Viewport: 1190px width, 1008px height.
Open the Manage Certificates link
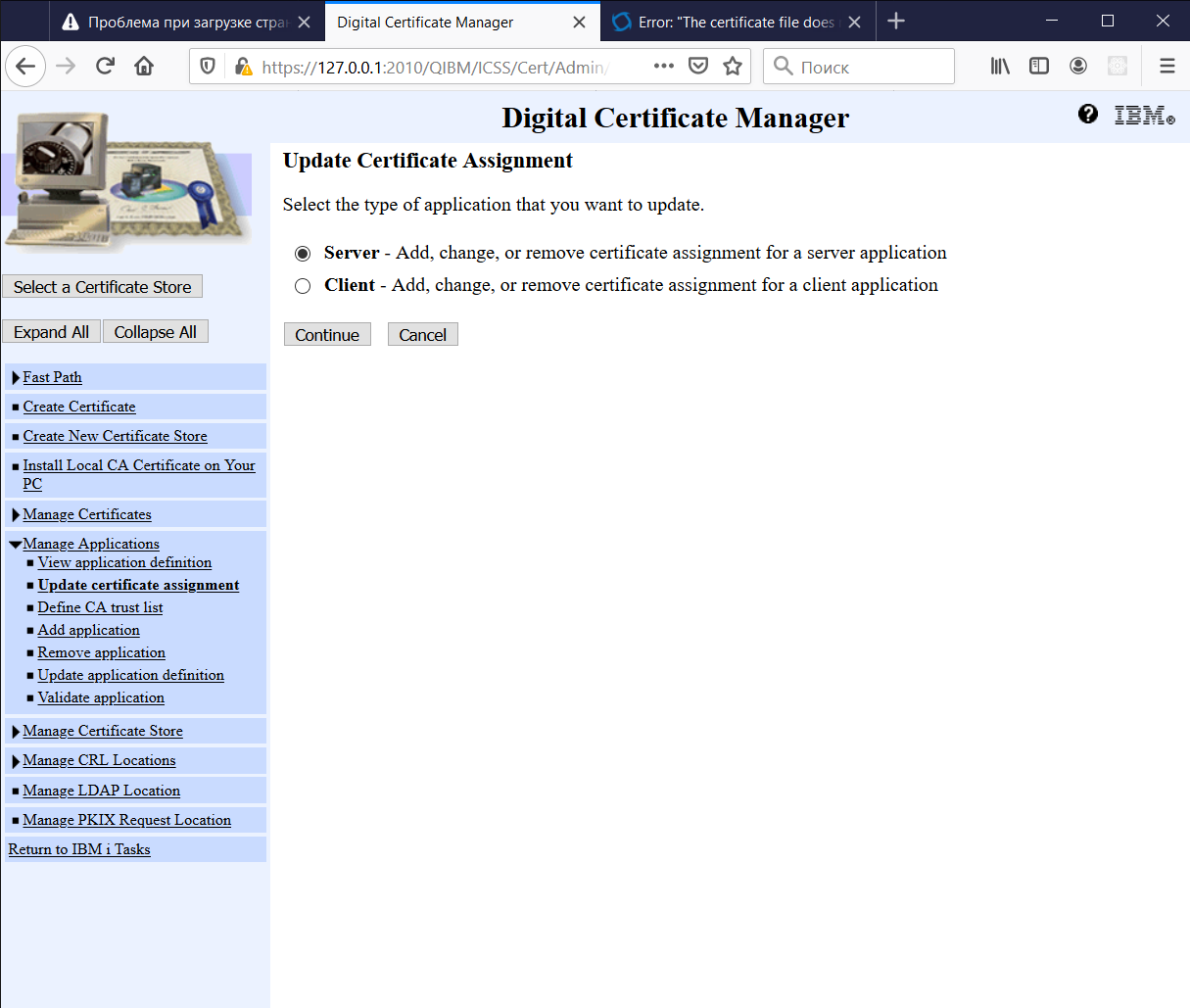pos(87,514)
